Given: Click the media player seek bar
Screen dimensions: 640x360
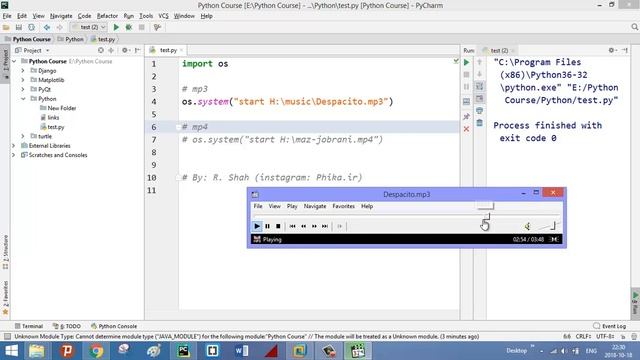Looking at the screenshot, I should click(406, 216).
